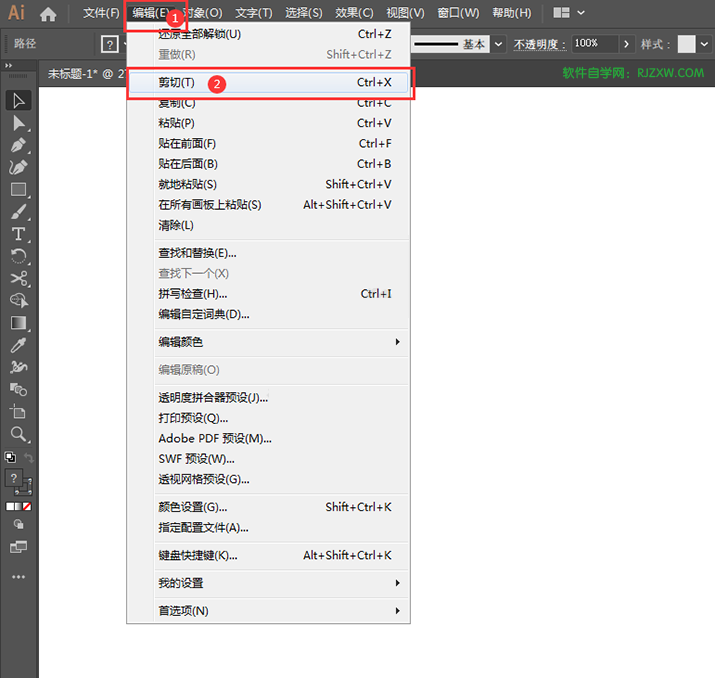Open the 帮助(H) menu
Screen dimensions: 715x678
(x=512, y=13)
